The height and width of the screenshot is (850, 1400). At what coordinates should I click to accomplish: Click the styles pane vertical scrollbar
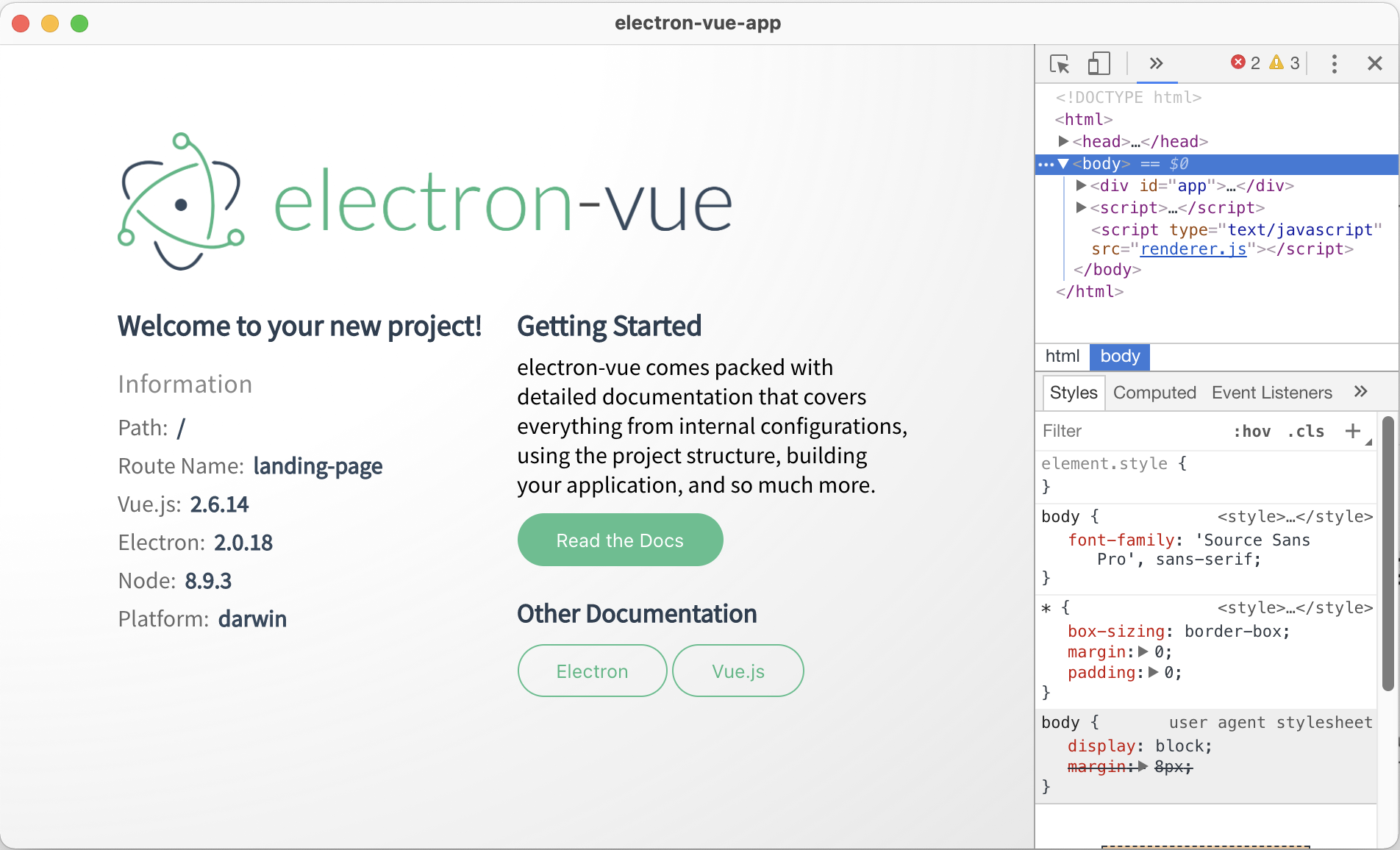[x=1387, y=553]
